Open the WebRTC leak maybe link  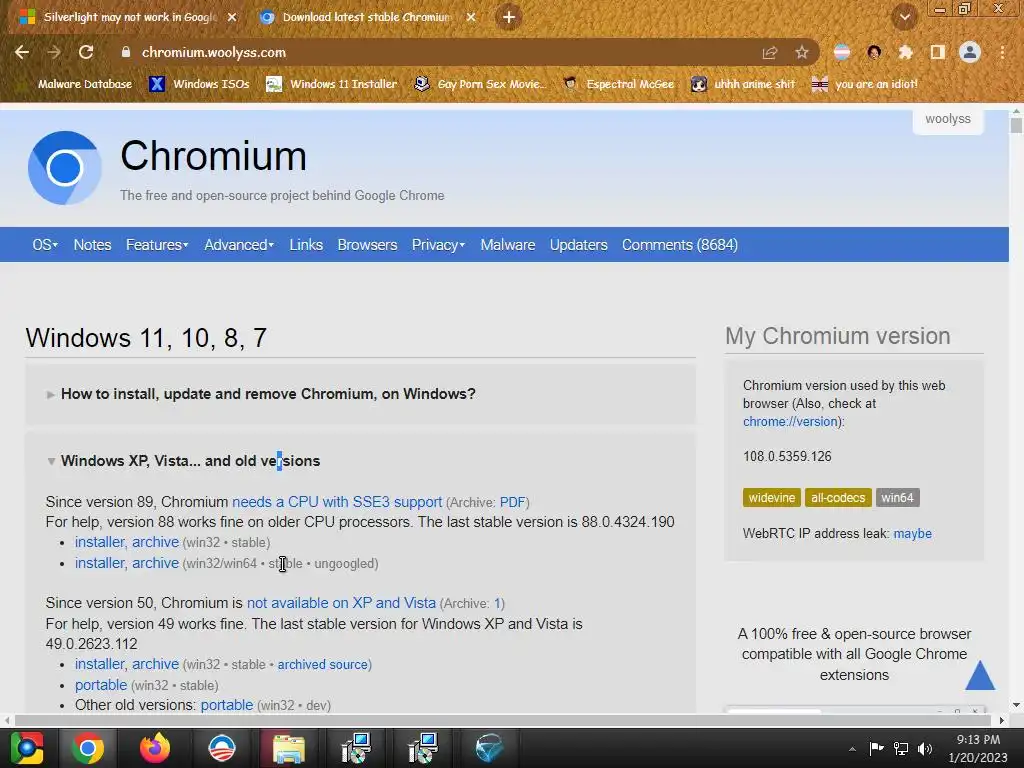point(912,534)
